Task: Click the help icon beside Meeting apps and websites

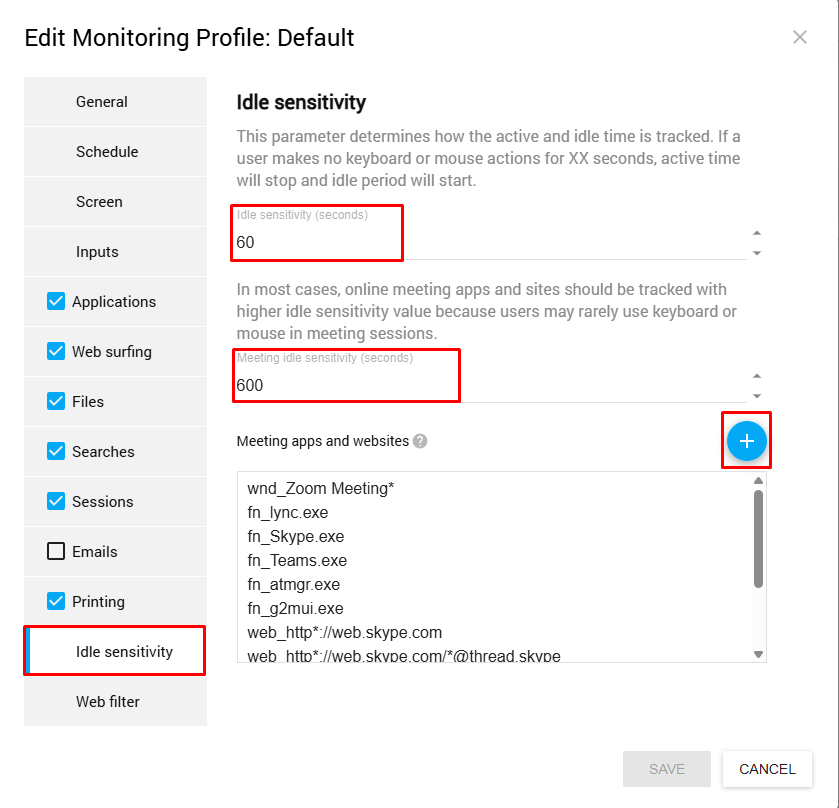Action: coord(420,441)
